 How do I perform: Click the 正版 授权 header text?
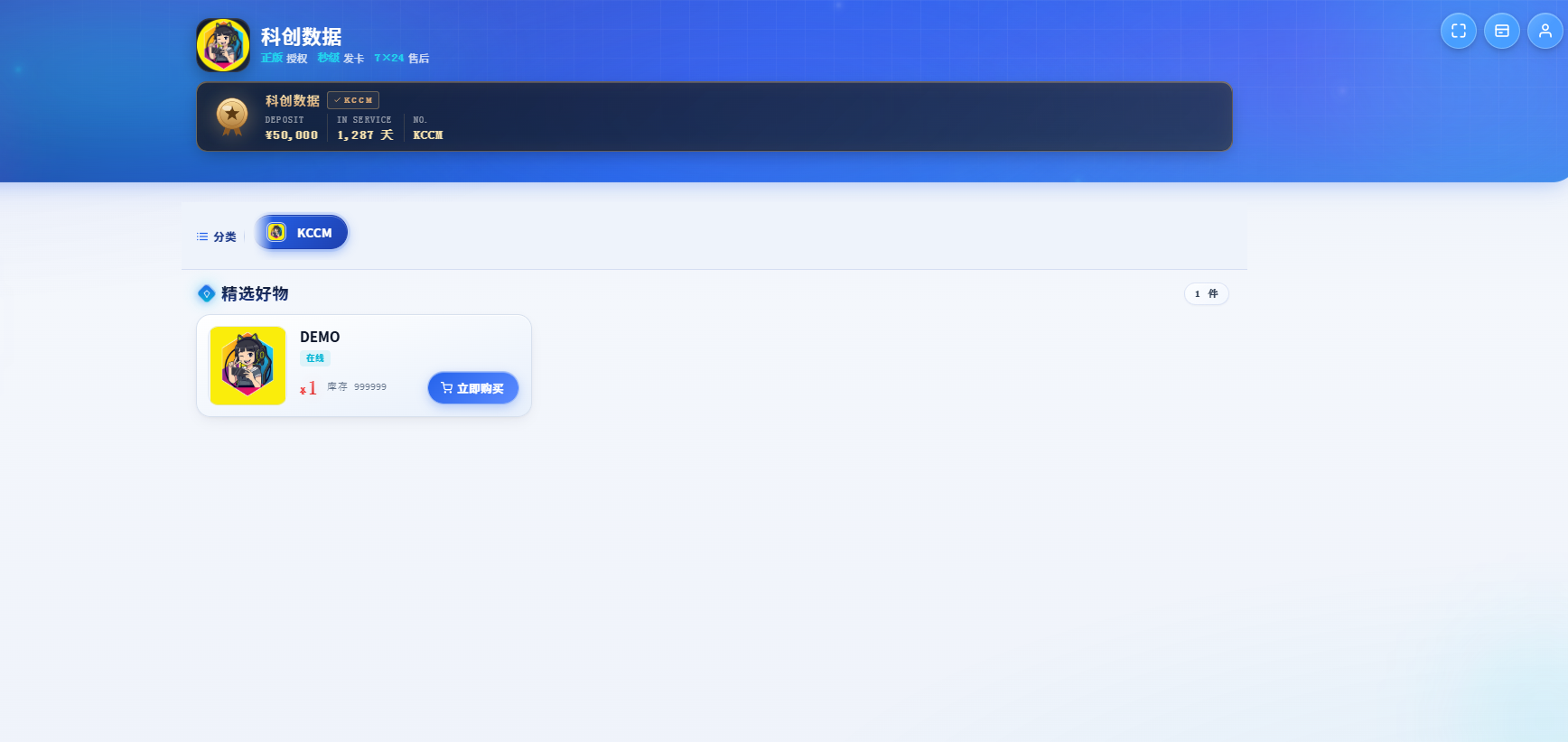click(x=285, y=58)
